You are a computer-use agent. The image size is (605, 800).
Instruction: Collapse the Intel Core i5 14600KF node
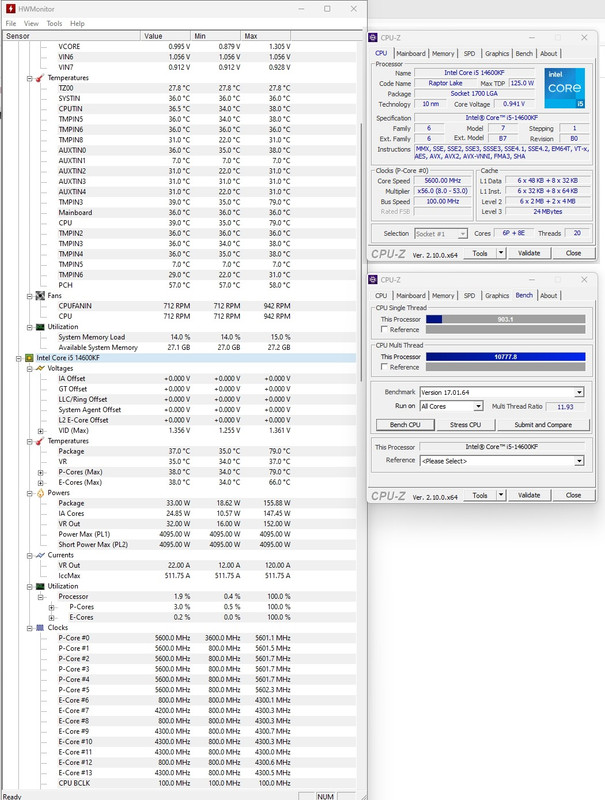[19, 359]
